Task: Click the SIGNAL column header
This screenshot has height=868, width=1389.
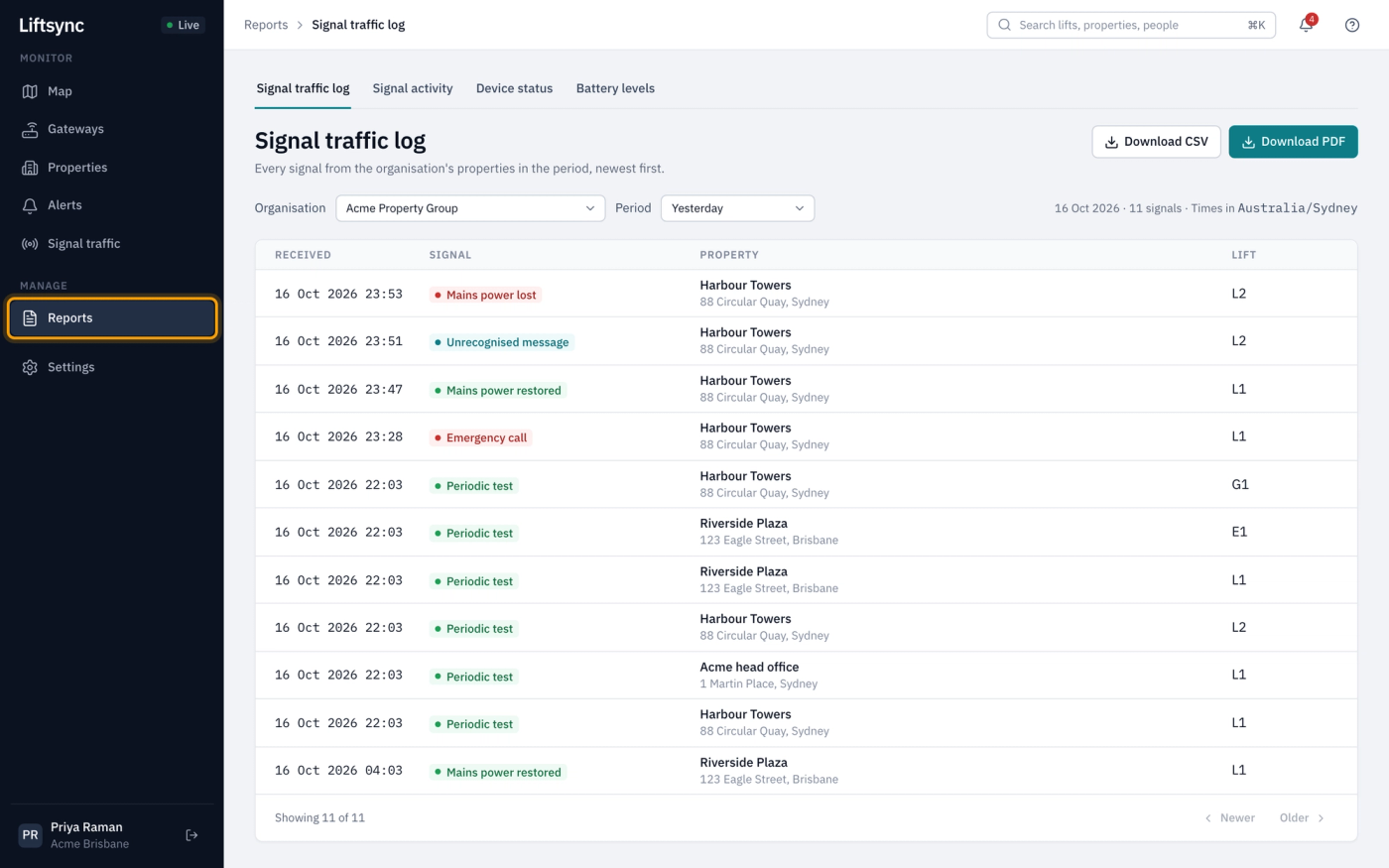Action: (x=450, y=255)
